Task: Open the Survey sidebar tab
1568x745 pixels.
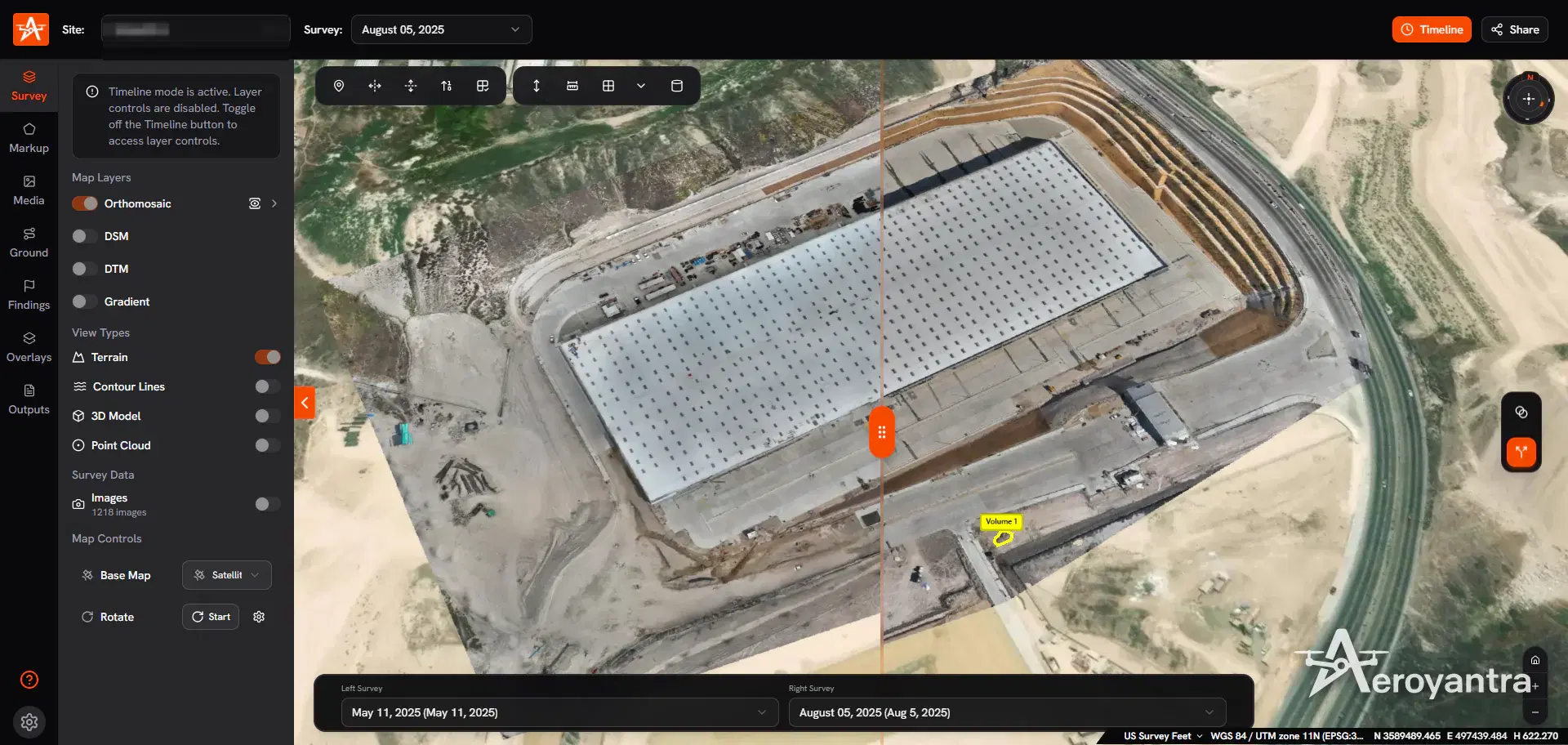Action: coord(29,86)
